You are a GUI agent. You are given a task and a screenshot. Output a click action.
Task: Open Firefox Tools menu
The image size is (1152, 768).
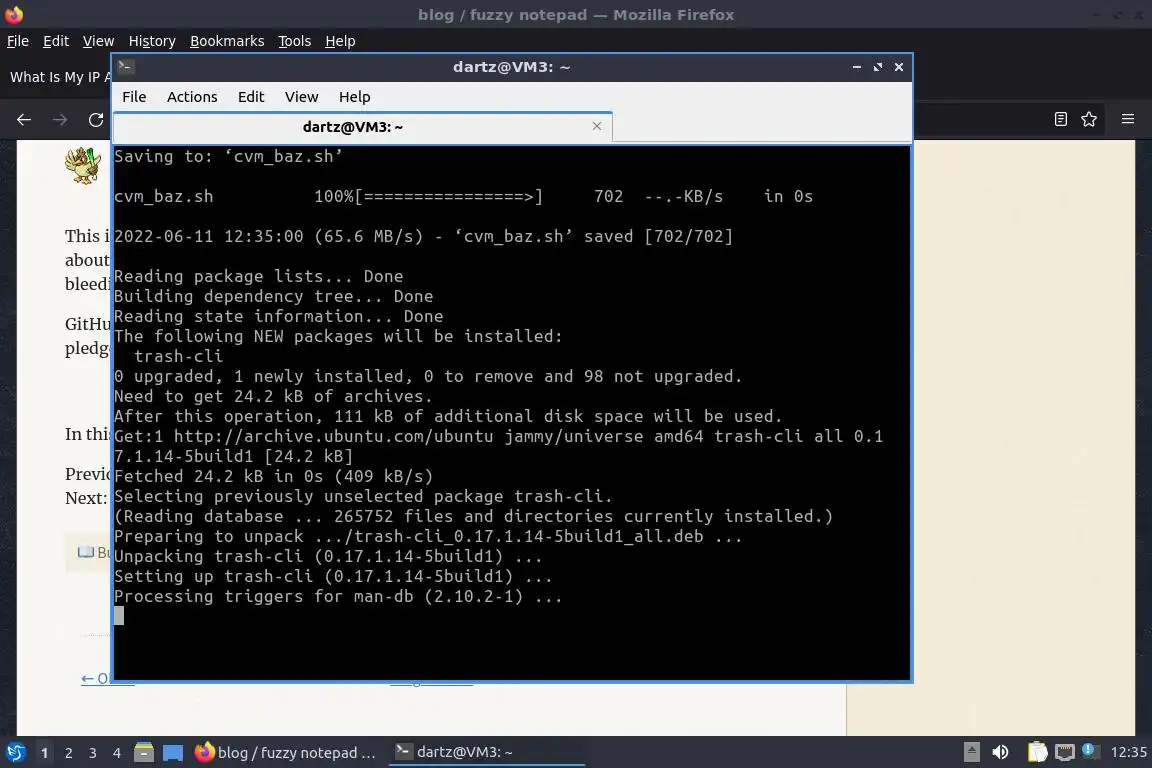click(x=295, y=41)
